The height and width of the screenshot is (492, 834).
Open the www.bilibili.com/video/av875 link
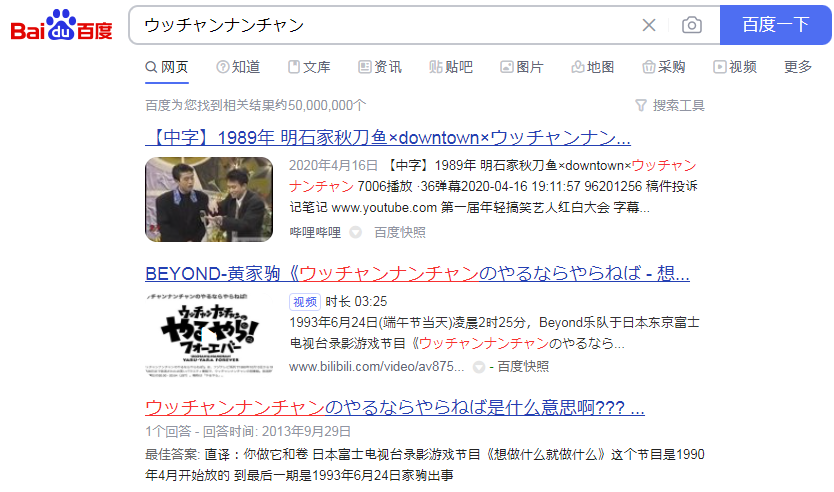coord(377,366)
